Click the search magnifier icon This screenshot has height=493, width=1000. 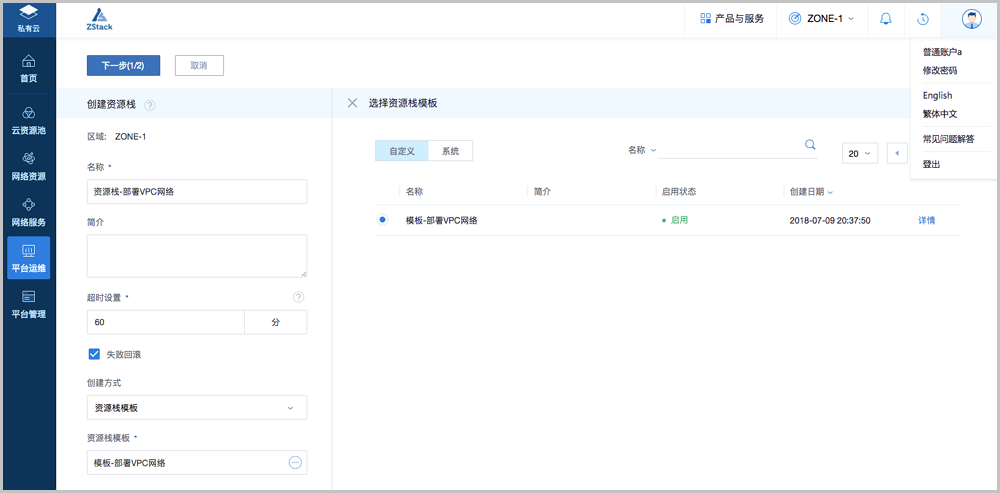(810, 145)
